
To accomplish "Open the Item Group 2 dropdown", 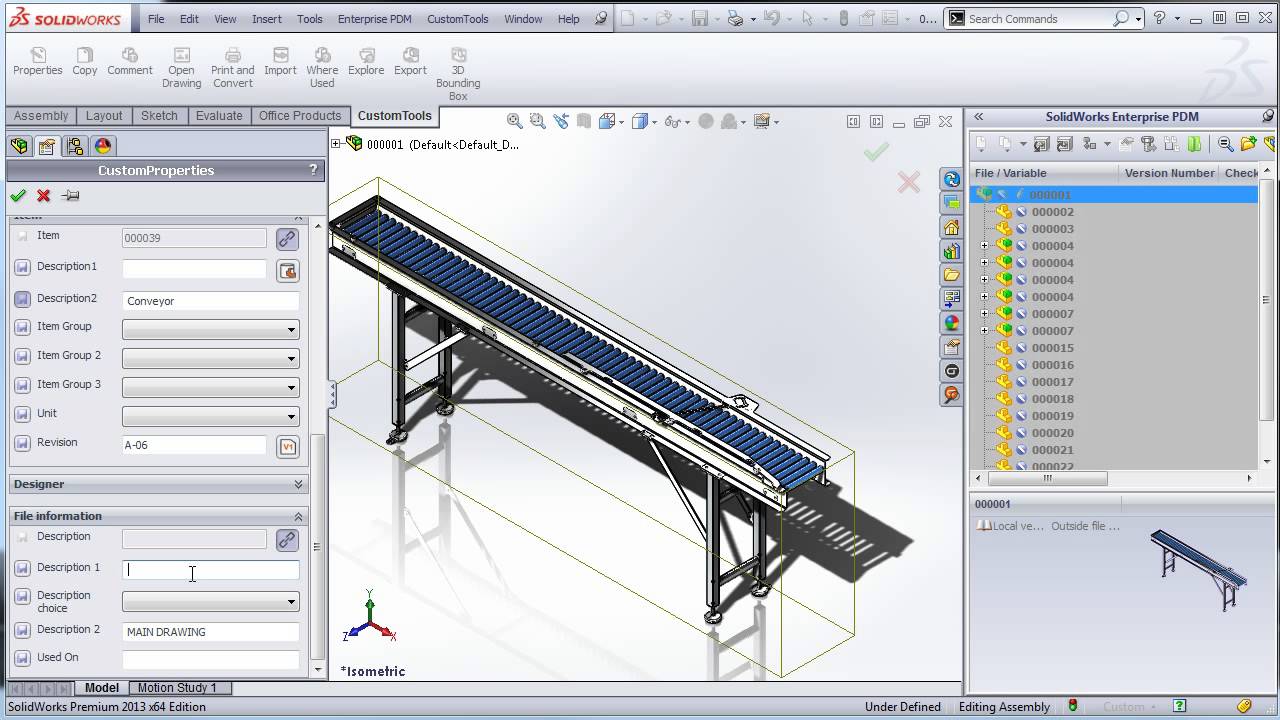I will point(210,358).
